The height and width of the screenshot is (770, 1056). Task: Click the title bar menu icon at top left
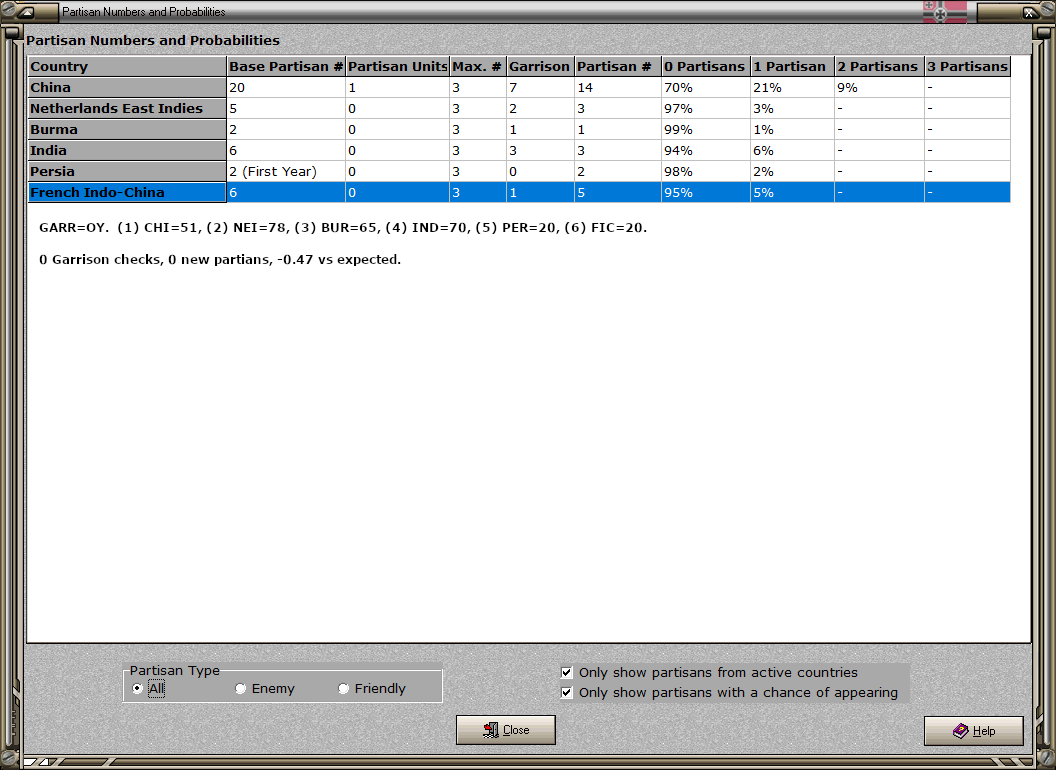click(24, 12)
